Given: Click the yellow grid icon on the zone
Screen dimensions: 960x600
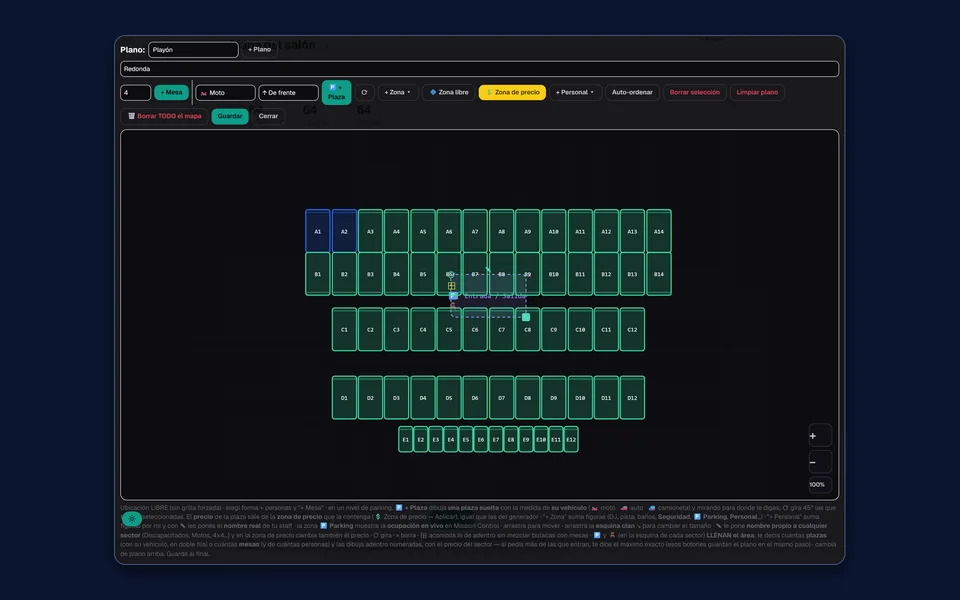Looking at the screenshot, I should pos(451,286).
